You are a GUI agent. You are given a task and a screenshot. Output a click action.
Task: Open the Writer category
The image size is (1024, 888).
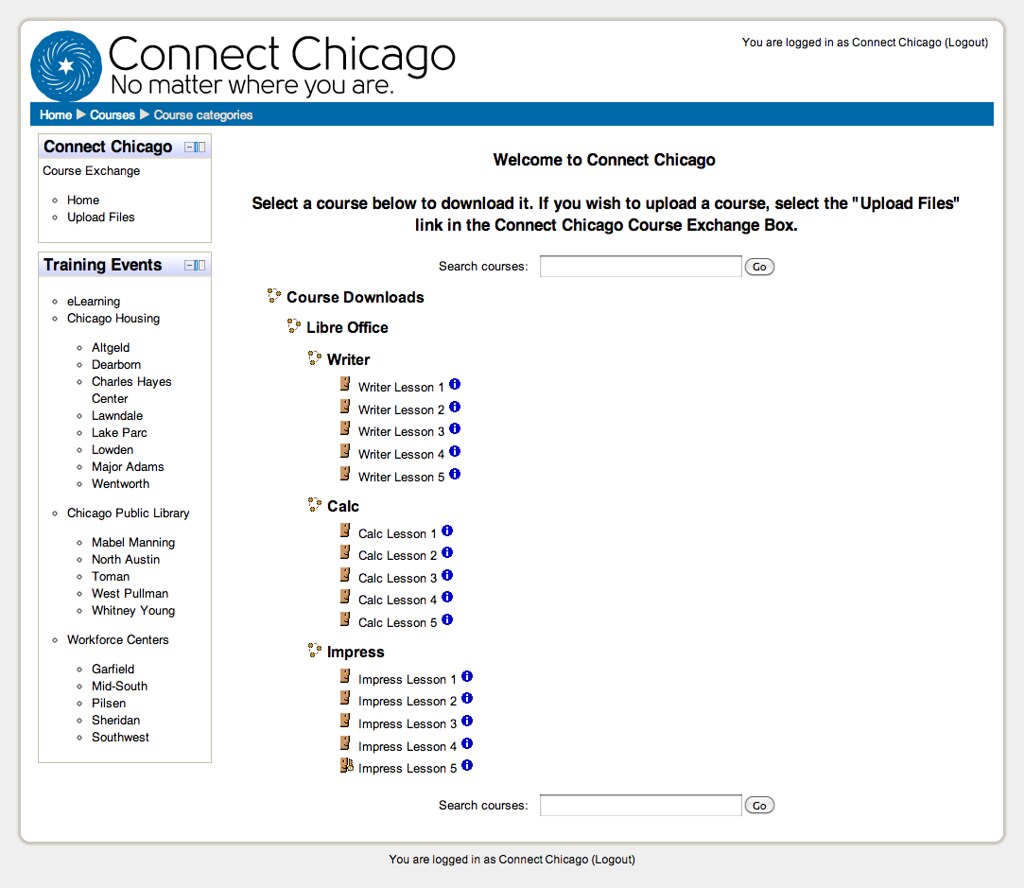tap(348, 360)
